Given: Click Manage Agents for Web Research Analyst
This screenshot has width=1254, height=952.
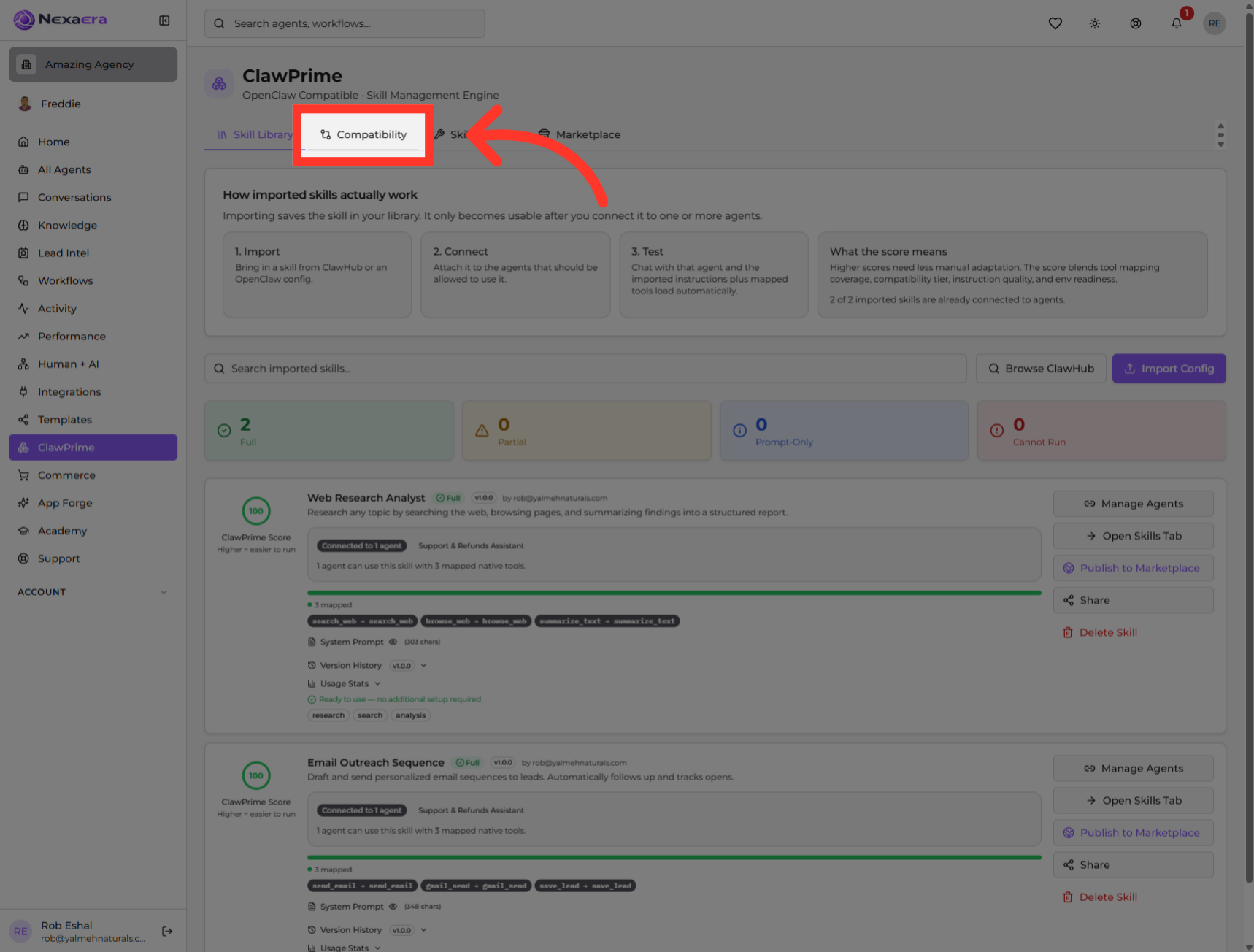Looking at the screenshot, I should point(1133,504).
